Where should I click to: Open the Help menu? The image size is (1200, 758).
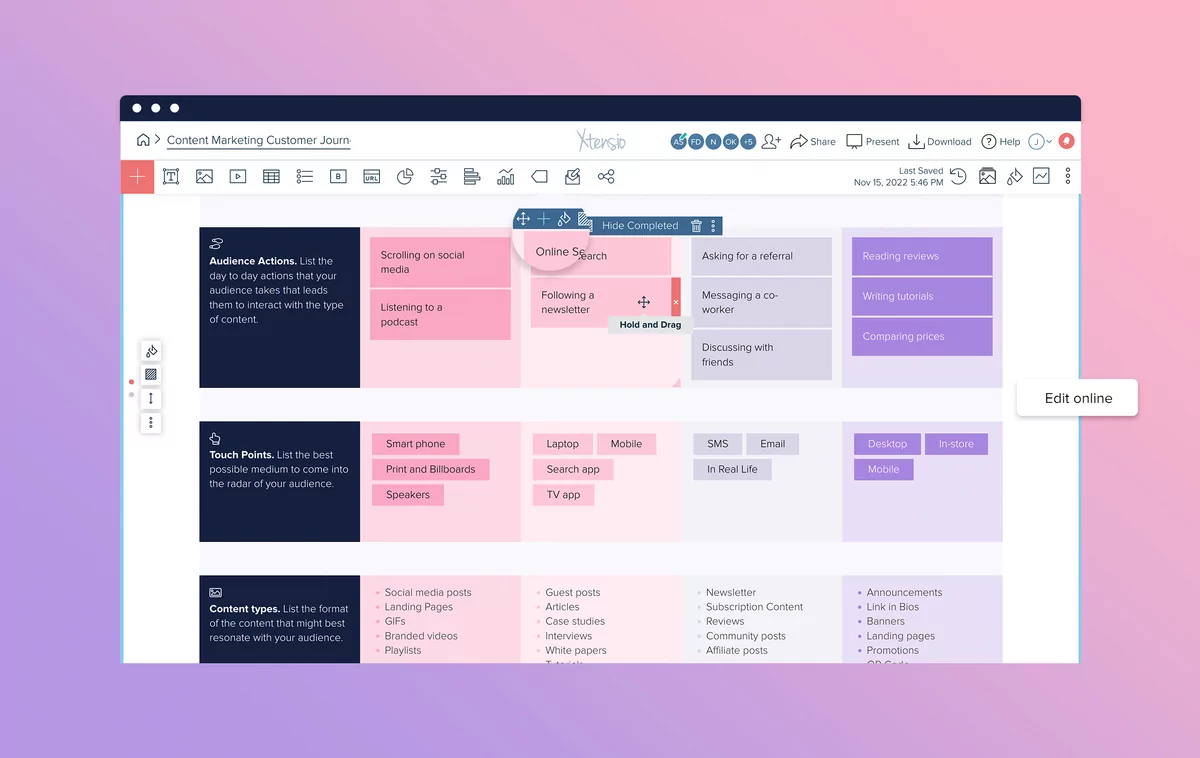(1000, 141)
